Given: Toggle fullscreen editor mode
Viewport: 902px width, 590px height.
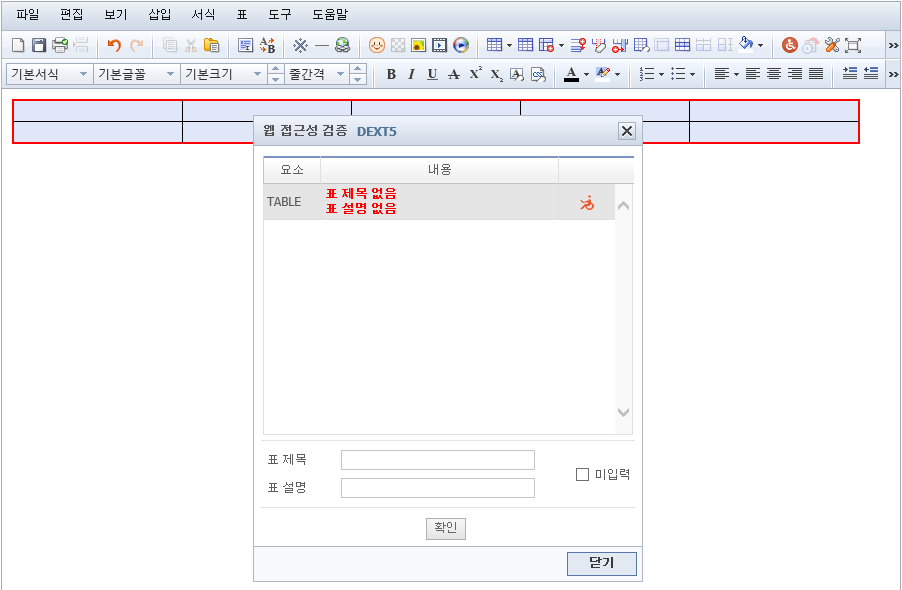Looking at the screenshot, I should pos(853,45).
